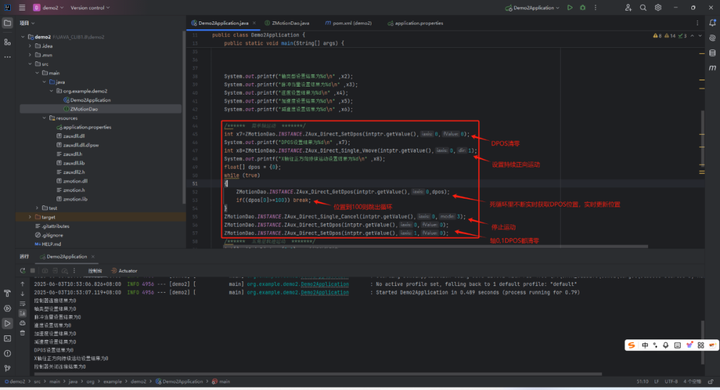Viewport: 720px width, 390px height.
Task: Rerun the application in Run panel
Action: (x=22, y=271)
